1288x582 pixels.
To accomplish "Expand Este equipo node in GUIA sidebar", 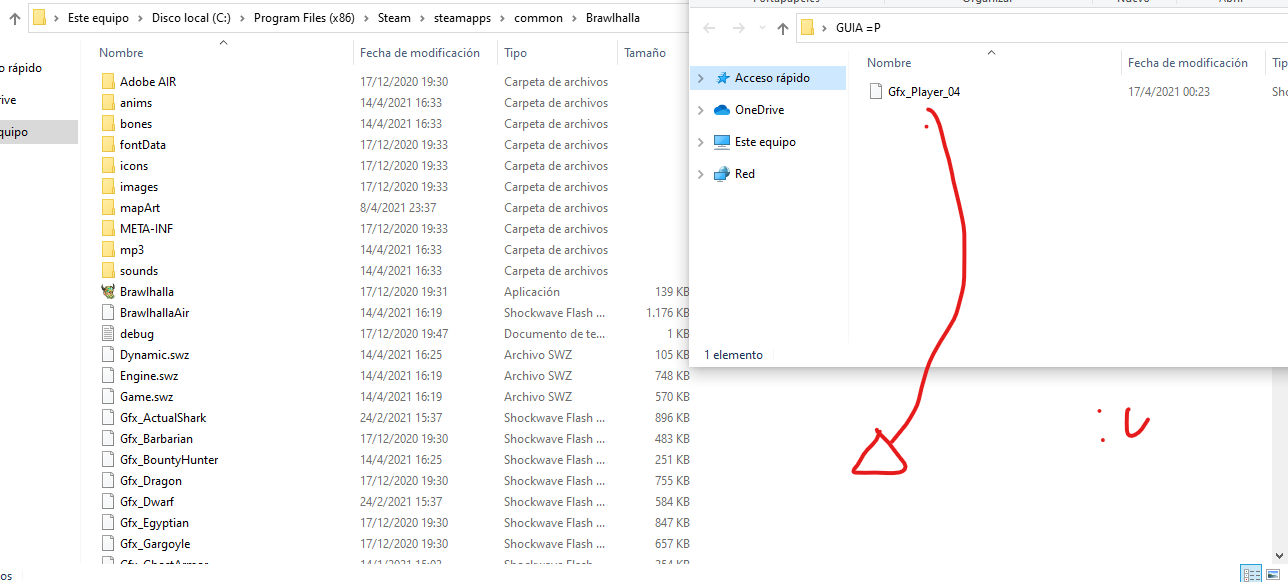I will (x=701, y=142).
